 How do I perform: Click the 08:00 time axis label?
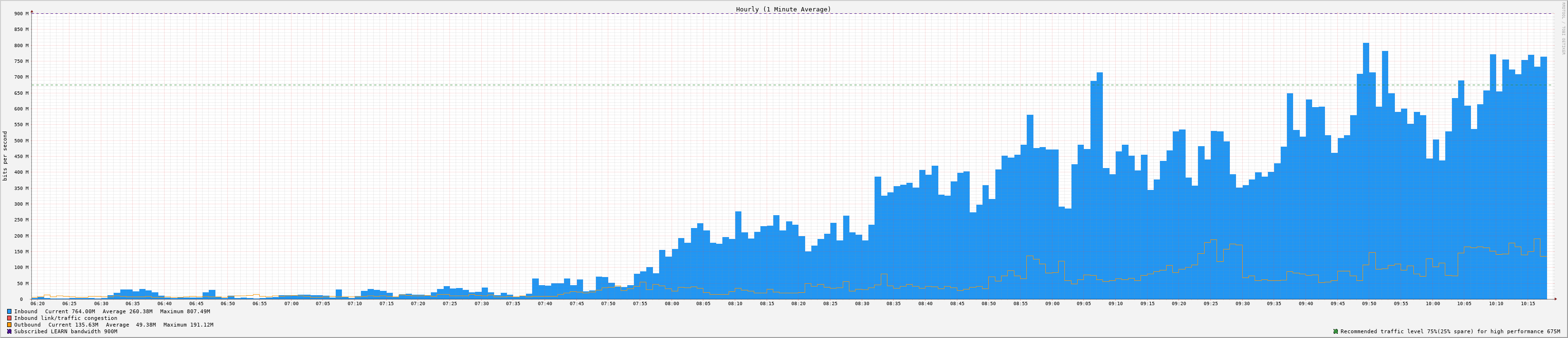click(x=672, y=303)
